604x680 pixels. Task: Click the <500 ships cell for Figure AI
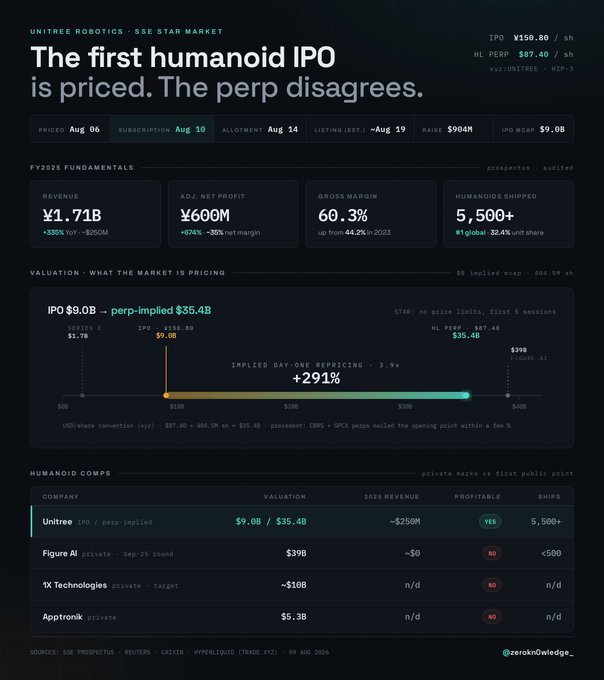point(551,553)
